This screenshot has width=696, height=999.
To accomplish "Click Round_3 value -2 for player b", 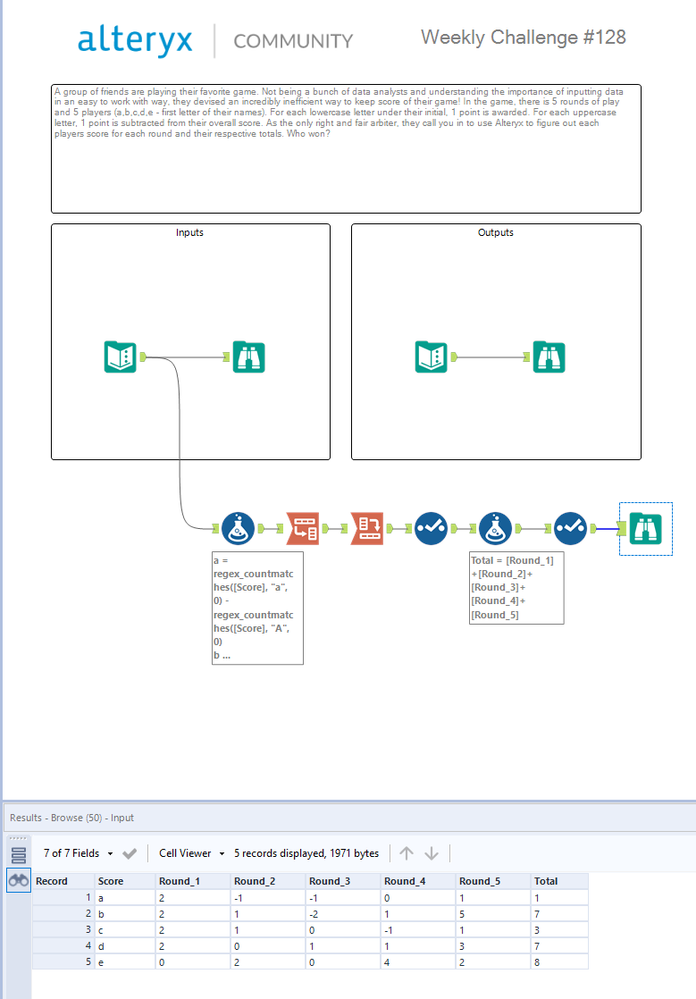I will coord(344,914).
